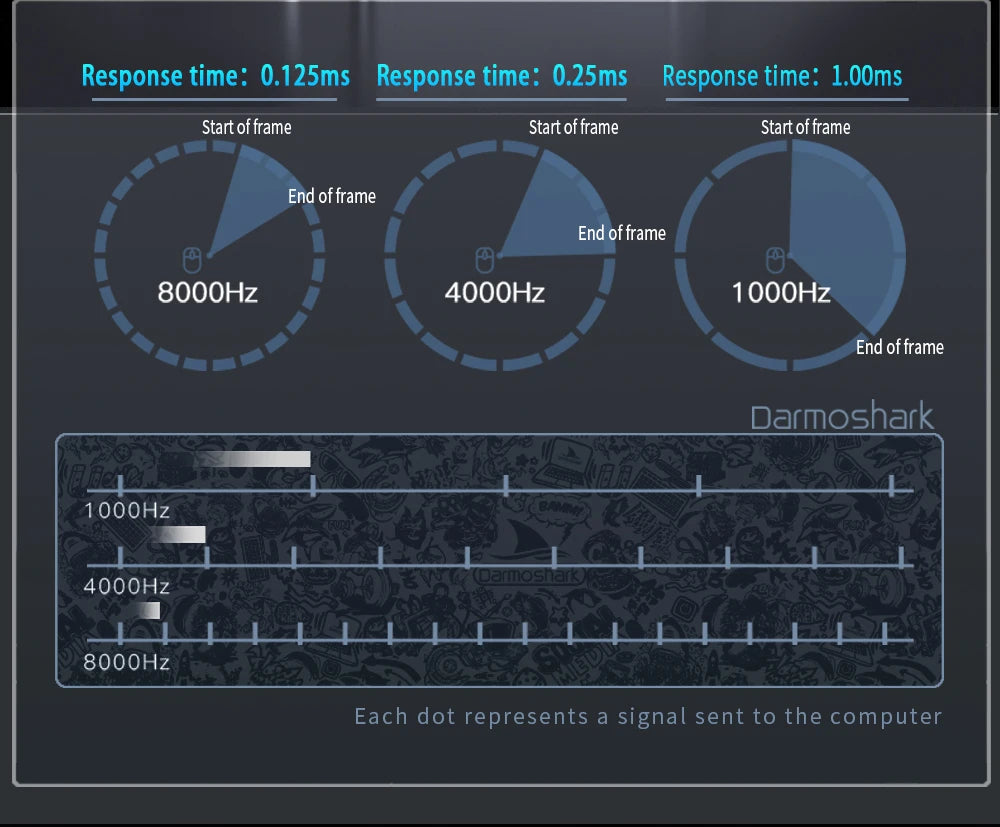Click End of frame beside the 8000Hz dial
Image resolution: width=1000 pixels, height=827 pixels.
[x=332, y=196]
